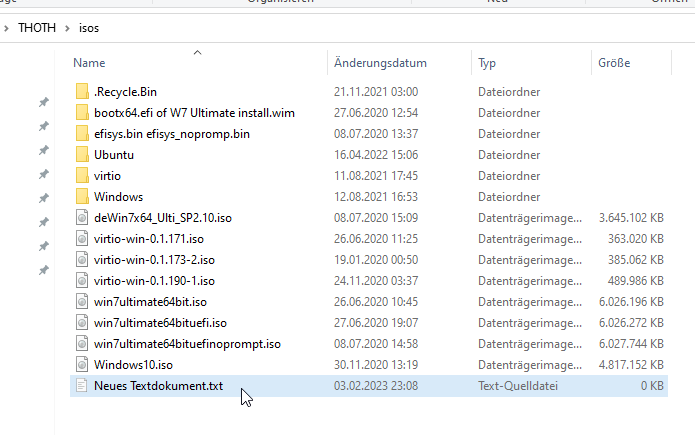The image size is (695, 435).
Task: Click the Dateiordner type of the Ubuntu row
Action: tap(509, 155)
